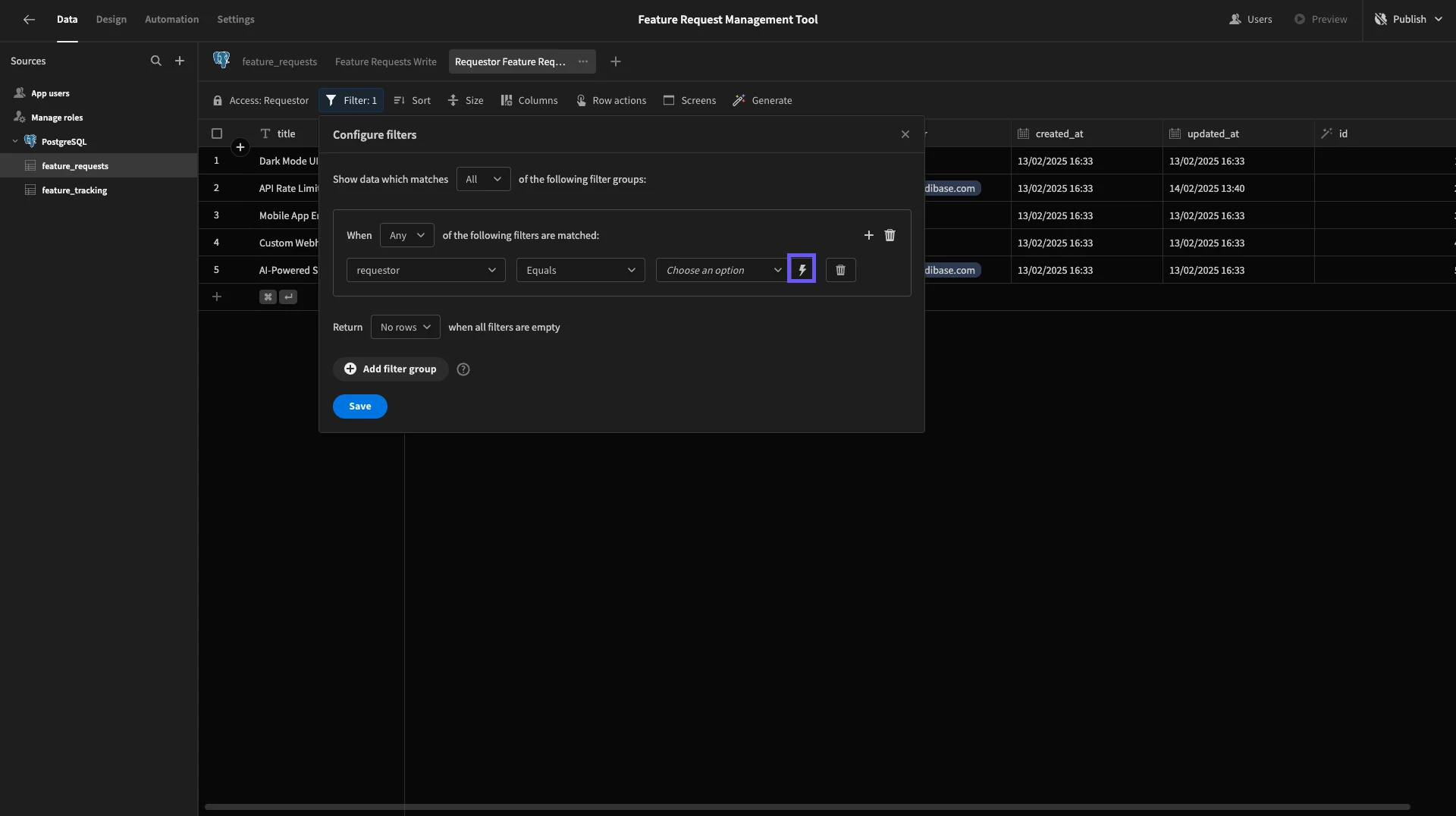Click updated_at cell 14/02/2025 13:40

[1238, 188]
